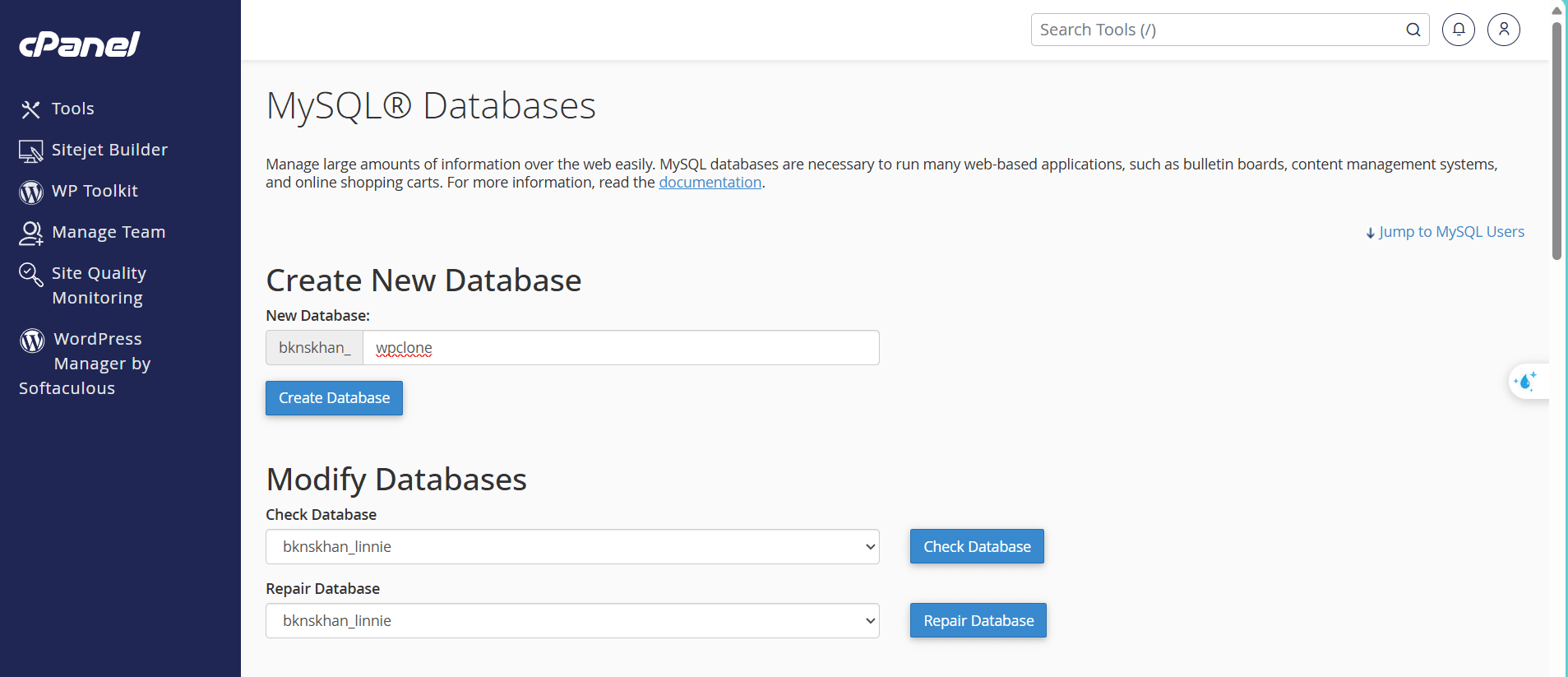
Task: Click the WordPress Manager by Softaculous icon
Action: 32,340
